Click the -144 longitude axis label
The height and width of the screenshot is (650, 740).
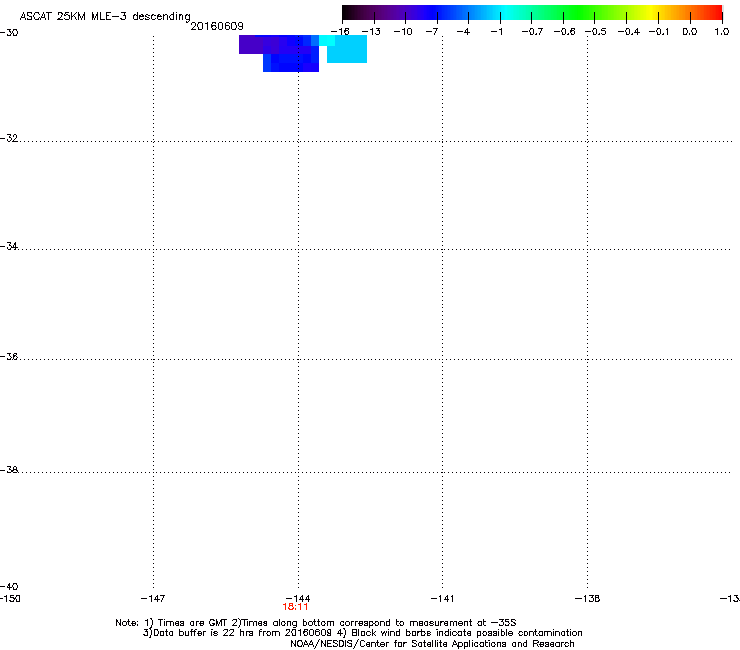point(298,599)
